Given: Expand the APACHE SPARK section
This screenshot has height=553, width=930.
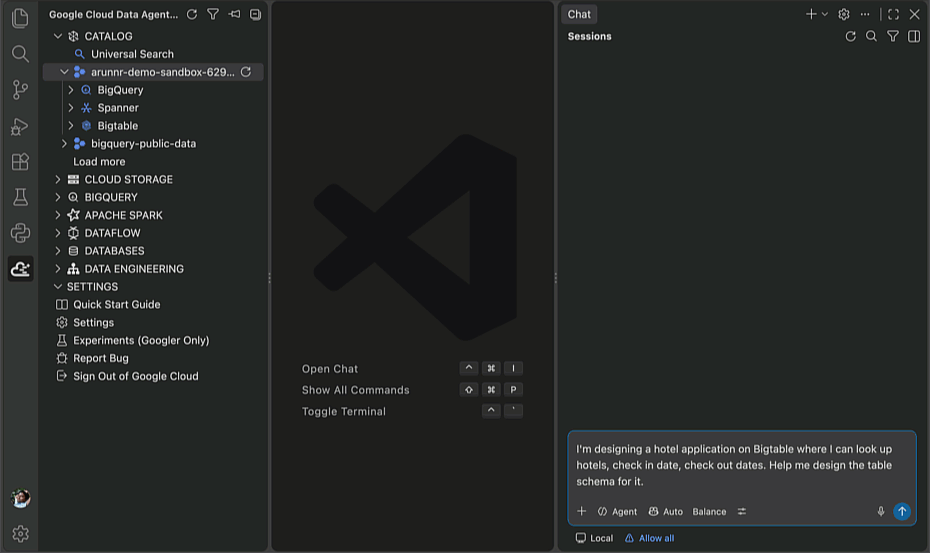Looking at the screenshot, I should click(58, 215).
